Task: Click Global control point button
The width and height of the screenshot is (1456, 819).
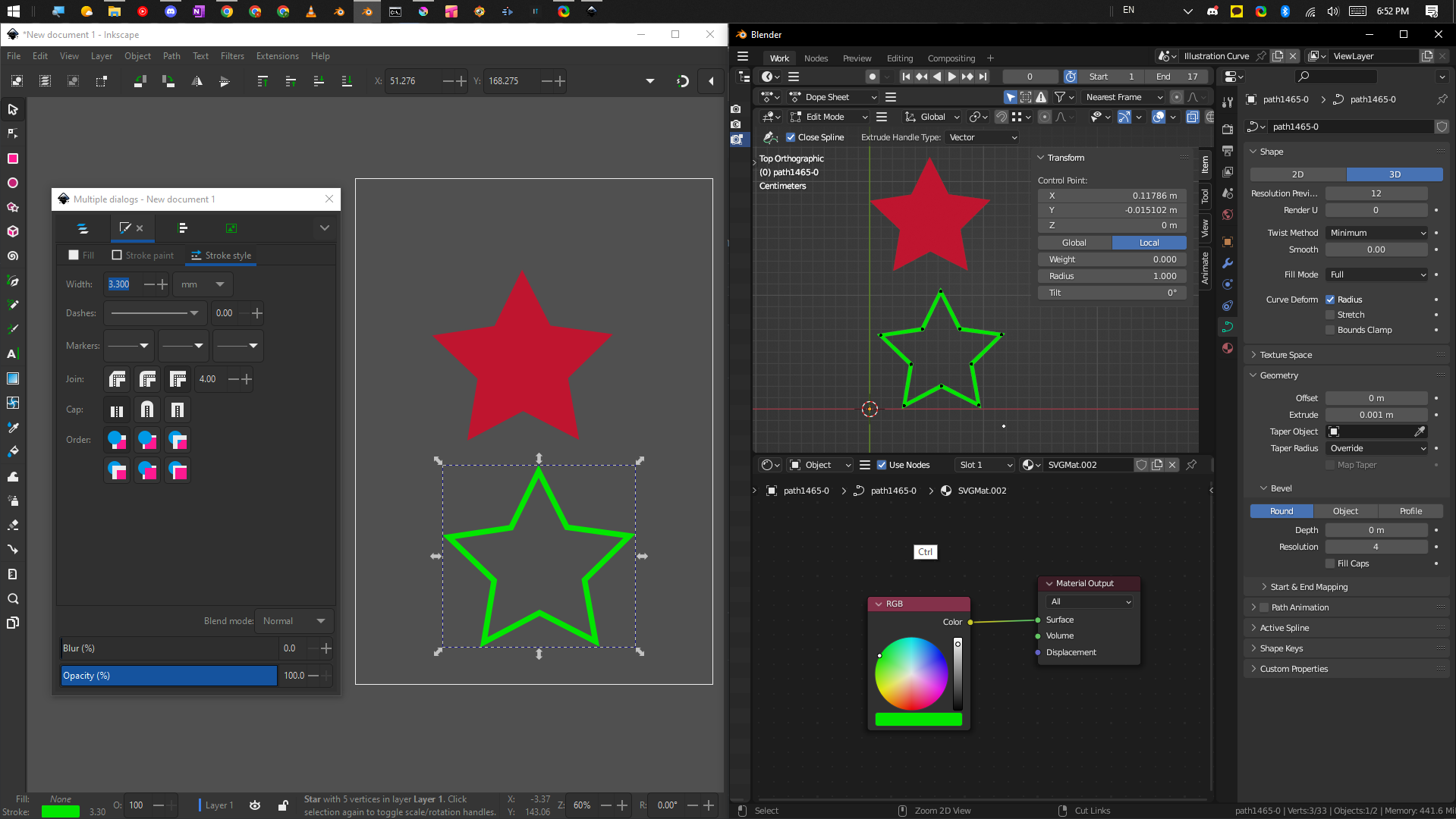Action: point(1074,243)
